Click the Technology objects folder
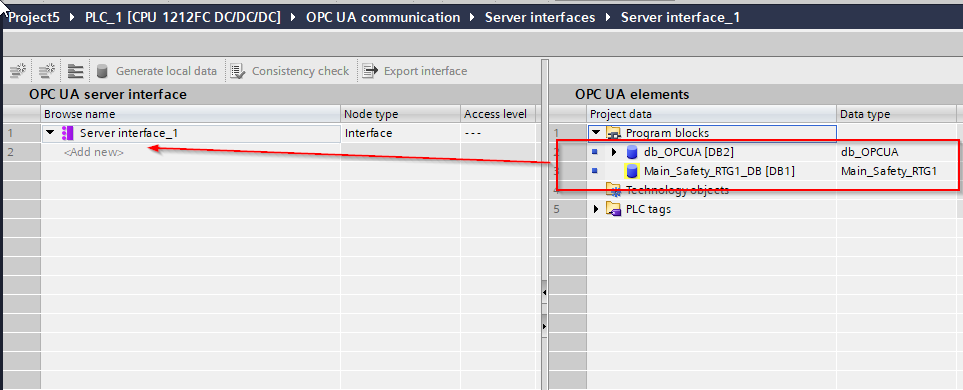The height and width of the screenshot is (390, 963). coord(667,190)
